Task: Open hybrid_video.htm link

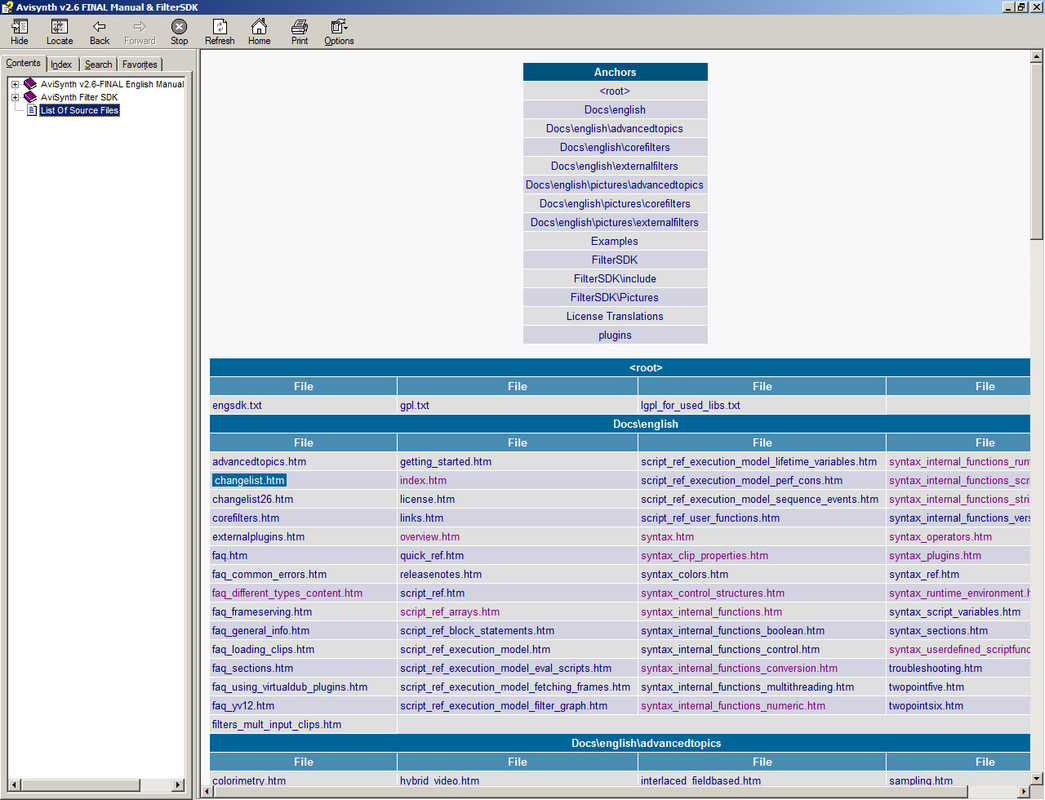Action: 439,780
